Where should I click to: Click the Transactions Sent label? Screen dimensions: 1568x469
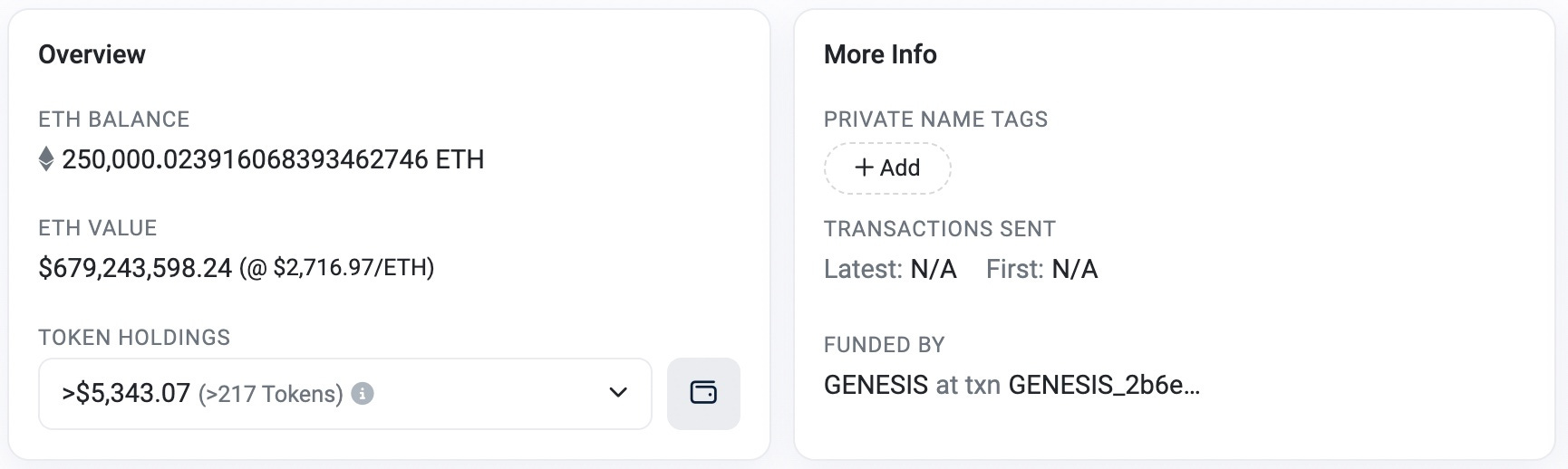coord(940,229)
